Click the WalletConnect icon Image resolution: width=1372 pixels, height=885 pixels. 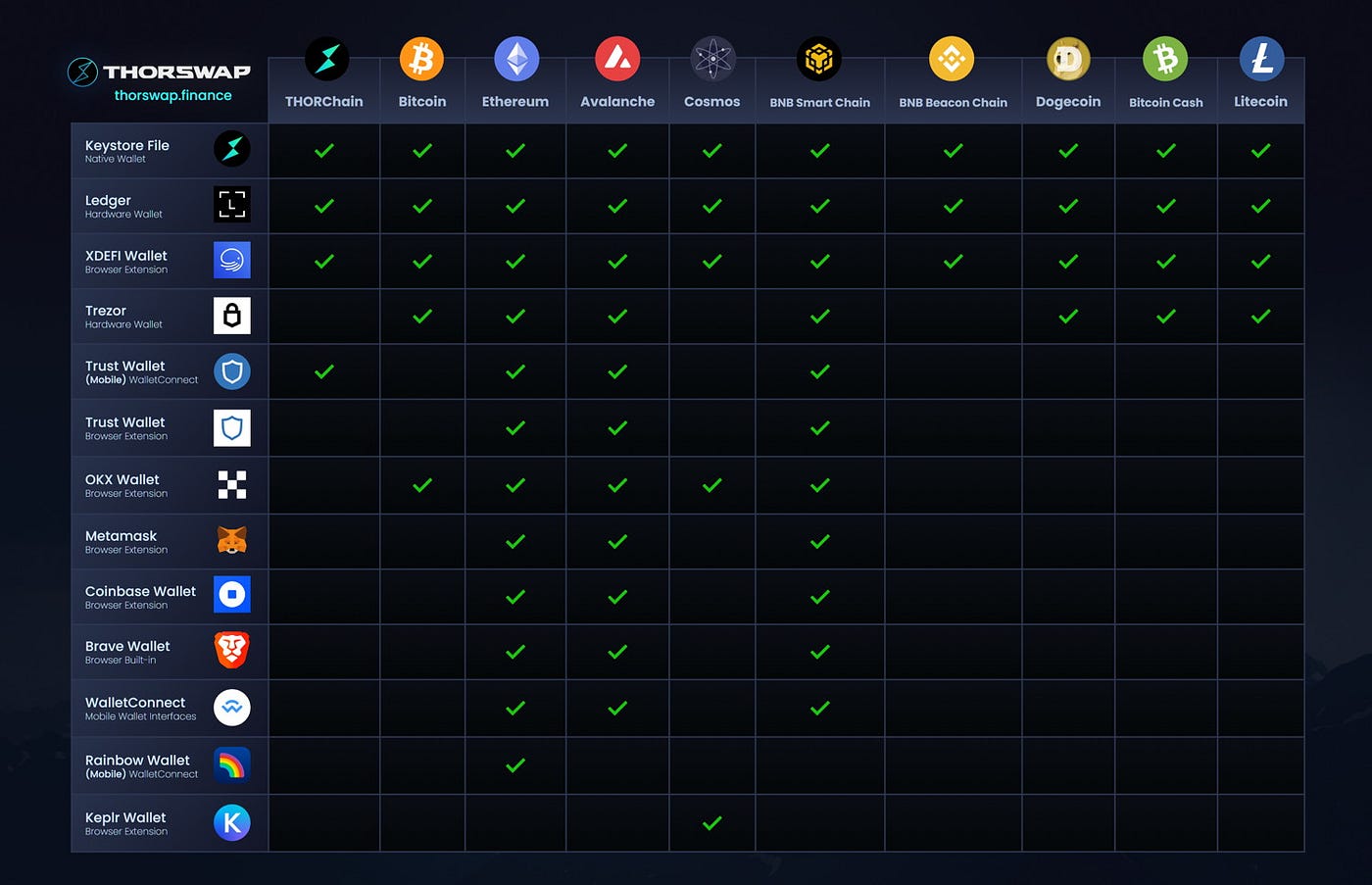click(x=232, y=707)
